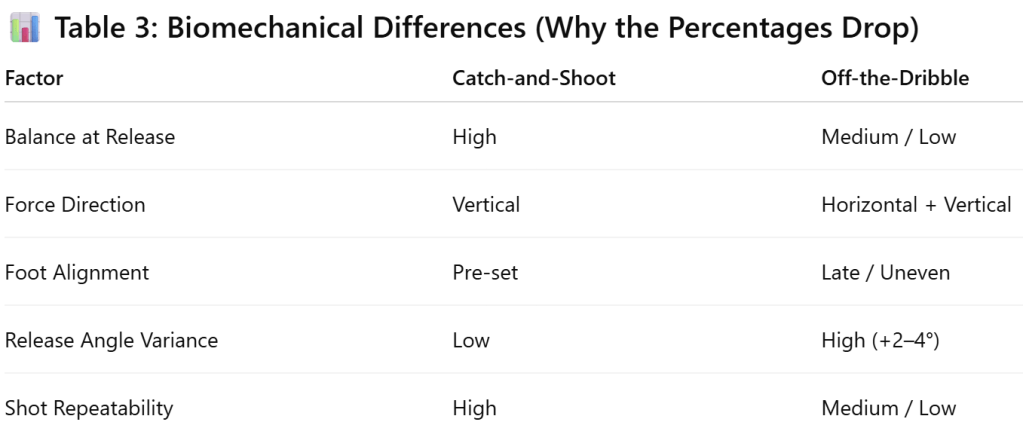Click the Release Angle Variance row label
The width and height of the screenshot is (1023, 422).
[111, 340]
